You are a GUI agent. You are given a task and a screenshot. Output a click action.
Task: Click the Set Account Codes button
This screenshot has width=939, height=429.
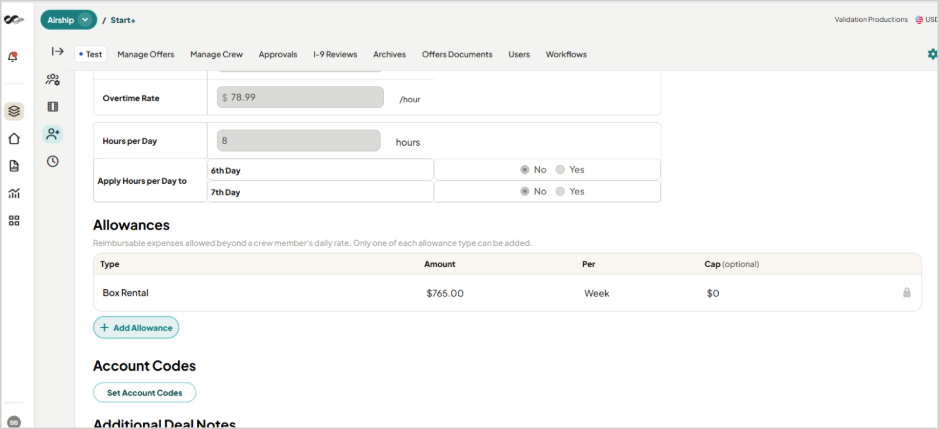click(x=145, y=392)
